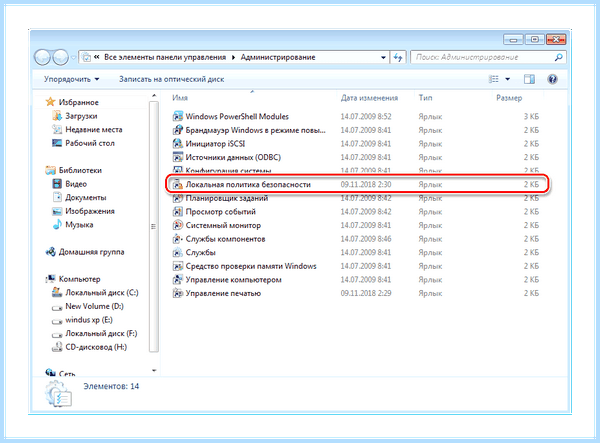This screenshot has height=443, width=600.
Task: Click the forward navigation button
Action: click(x=60, y=58)
